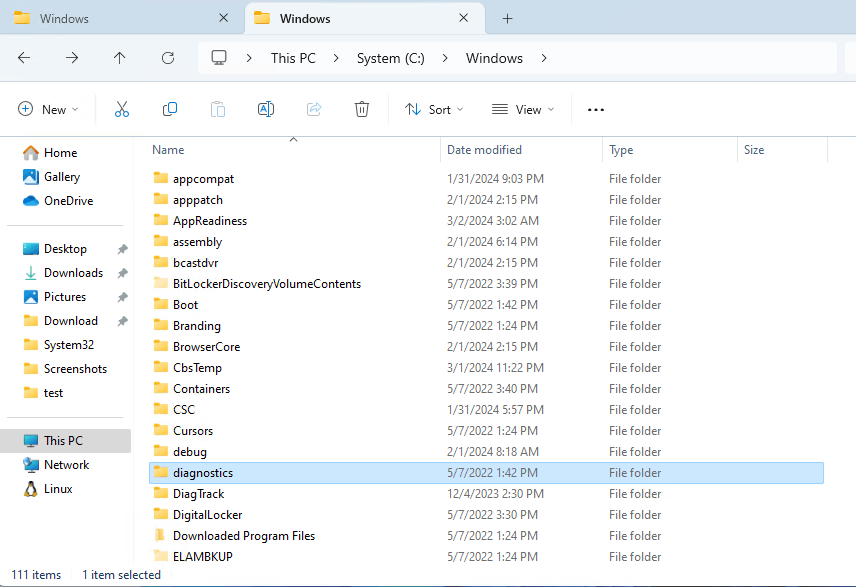
Task: Click the Cut scissors icon
Action: tap(122, 109)
